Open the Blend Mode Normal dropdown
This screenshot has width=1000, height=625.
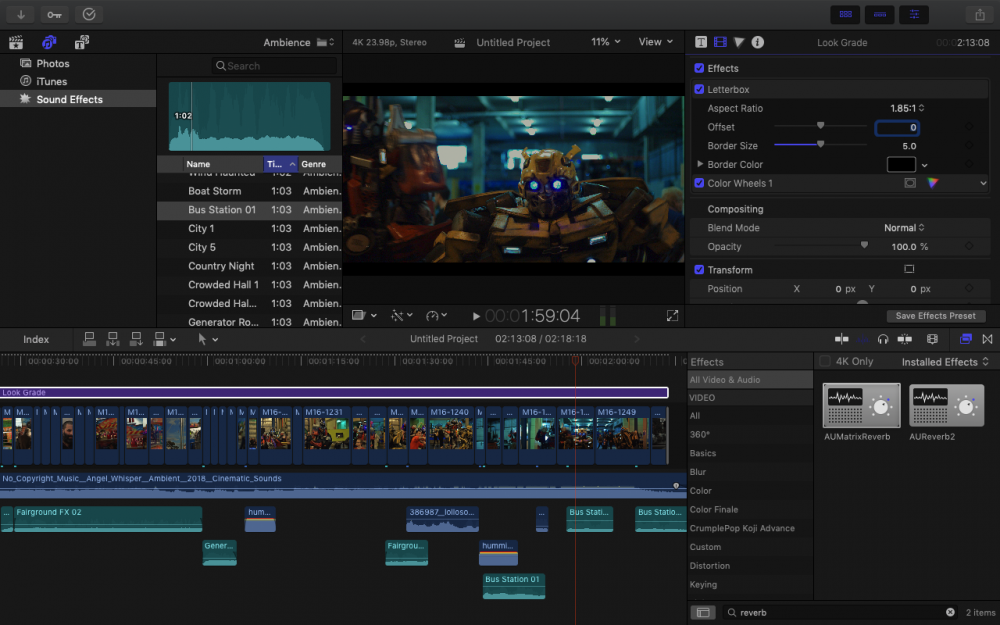pyautogui.click(x=904, y=228)
